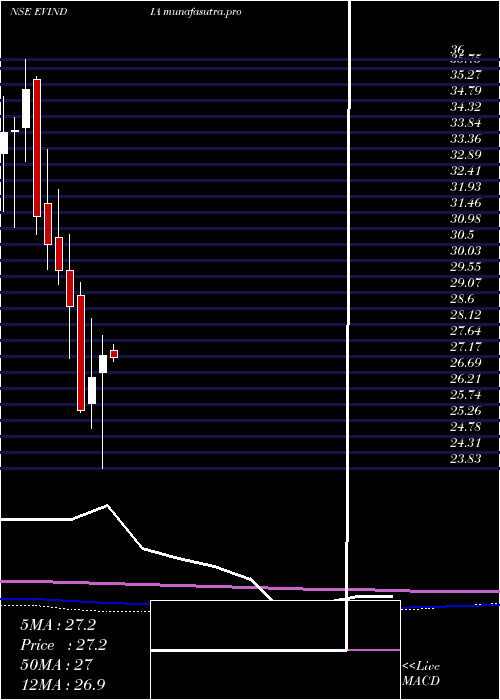
Task: Click the Price : 27.2 readout
Action: 64,645
